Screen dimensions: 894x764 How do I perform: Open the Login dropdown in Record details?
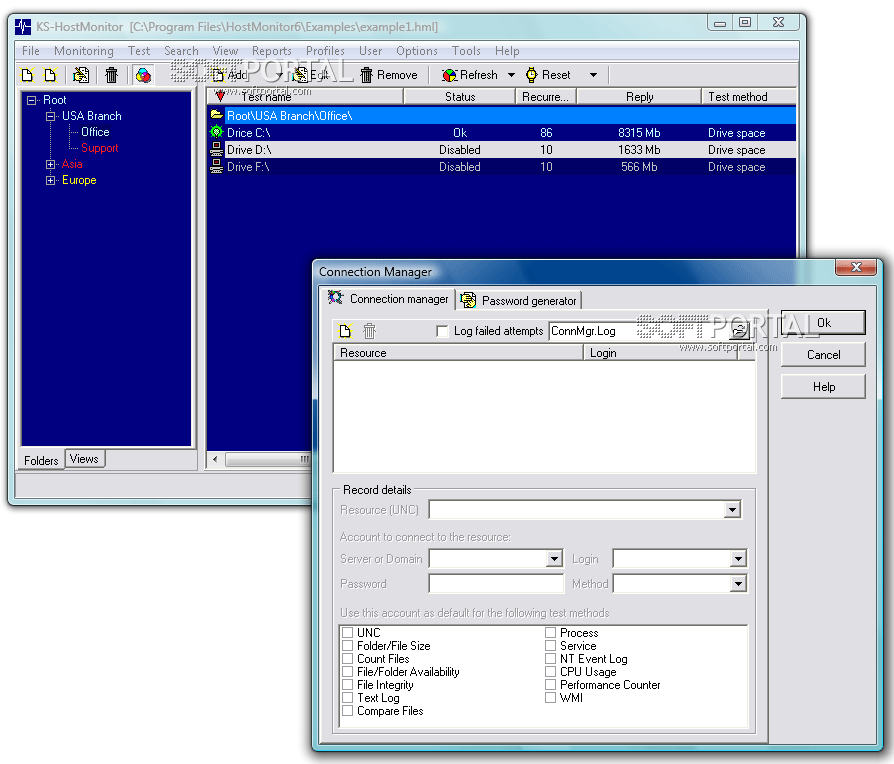tap(738, 559)
